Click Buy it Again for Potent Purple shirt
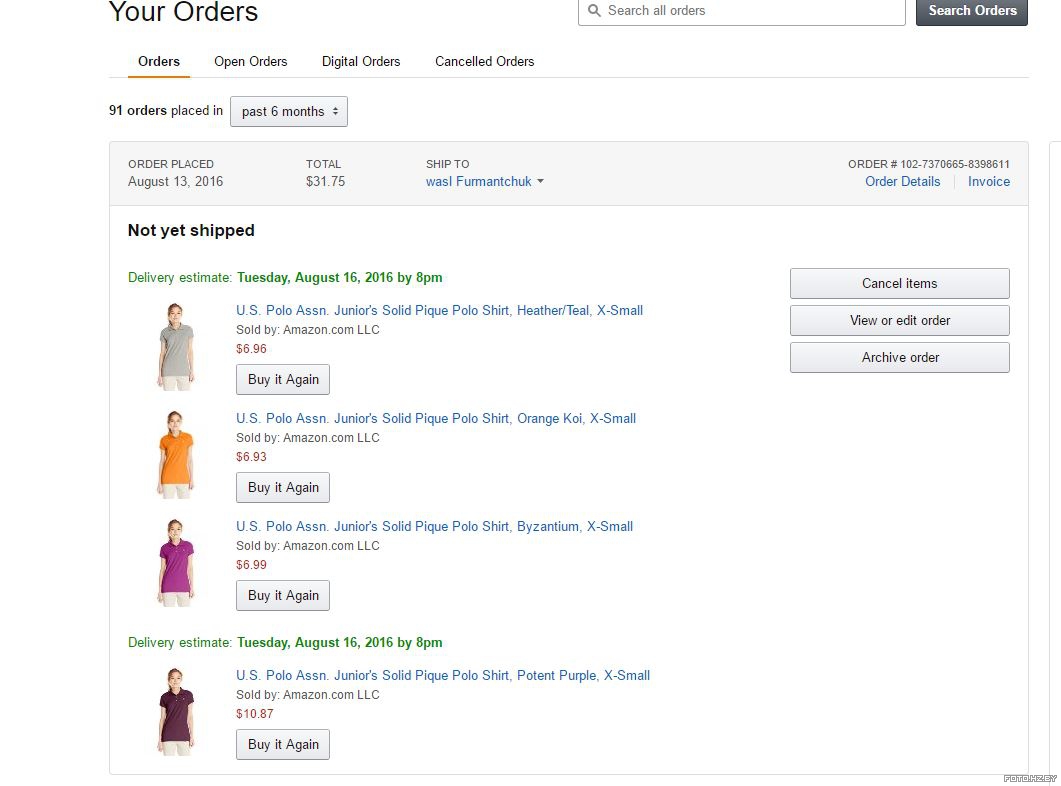This screenshot has height=786, width=1061. [x=283, y=744]
